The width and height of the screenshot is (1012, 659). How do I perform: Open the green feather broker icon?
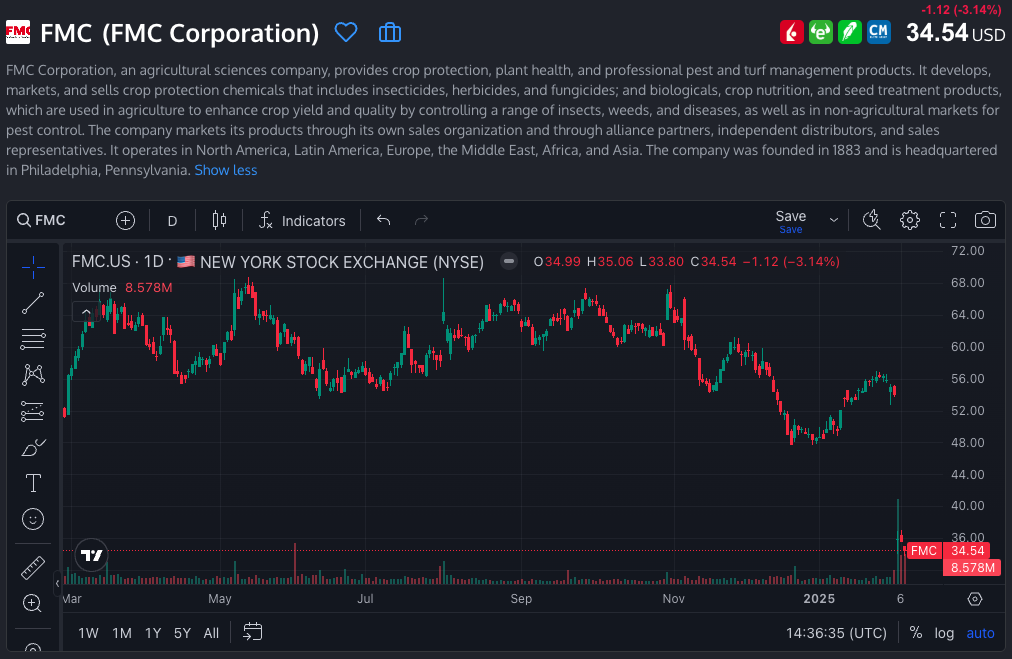click(849, 32)
